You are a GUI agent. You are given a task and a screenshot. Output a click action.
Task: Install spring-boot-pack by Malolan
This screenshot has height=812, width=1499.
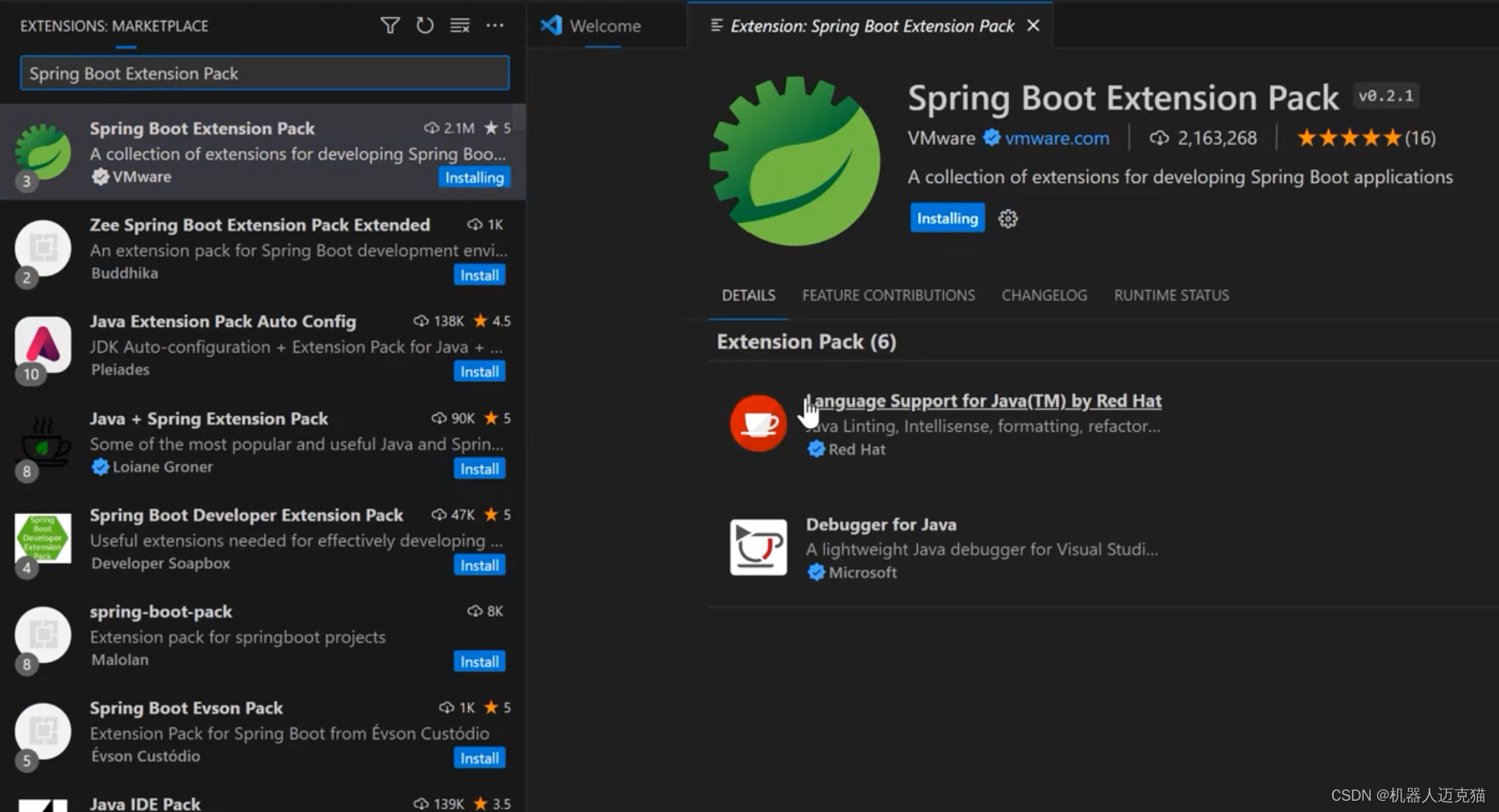pyautogui.click(x=480, y=662)
